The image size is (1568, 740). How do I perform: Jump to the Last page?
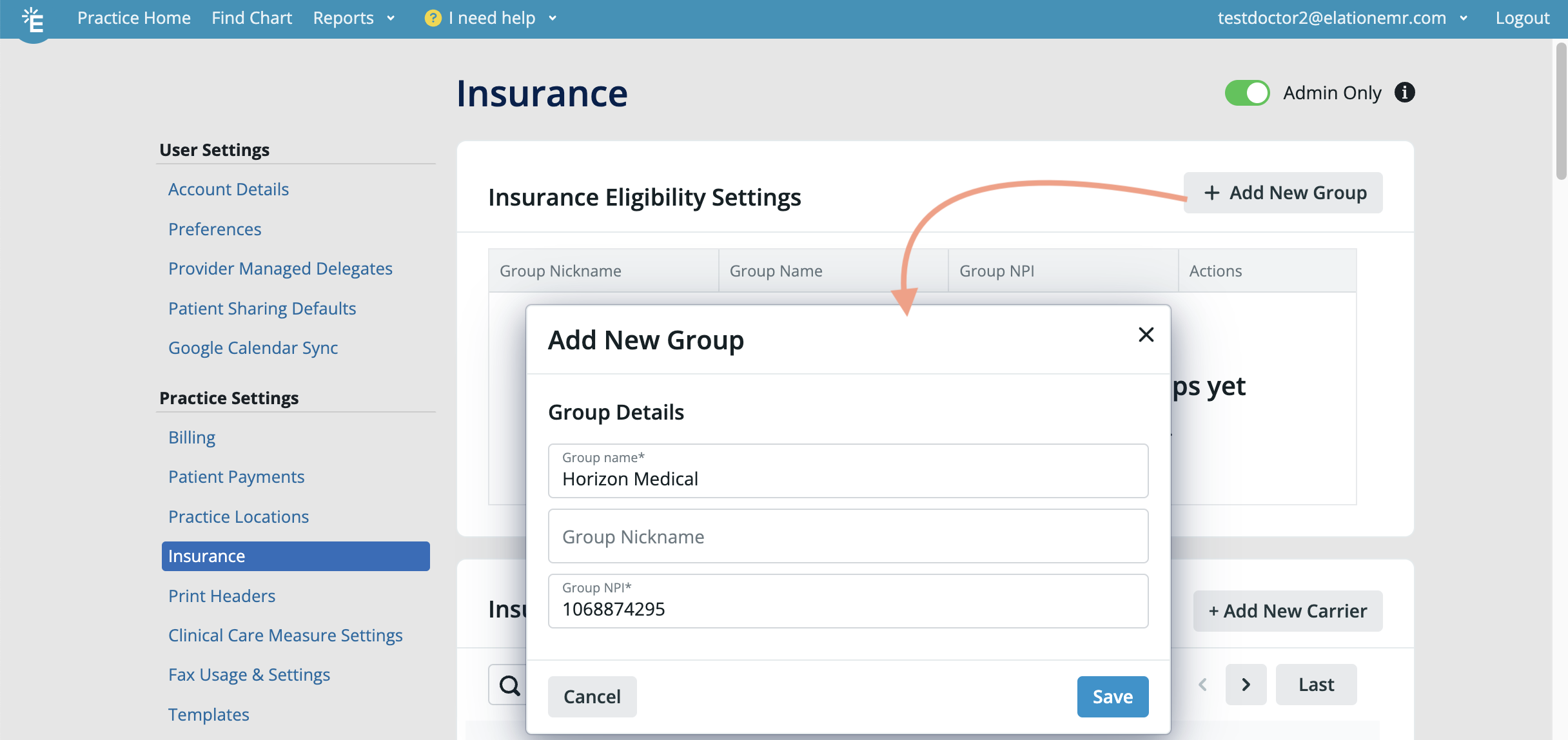(1316, 685)
